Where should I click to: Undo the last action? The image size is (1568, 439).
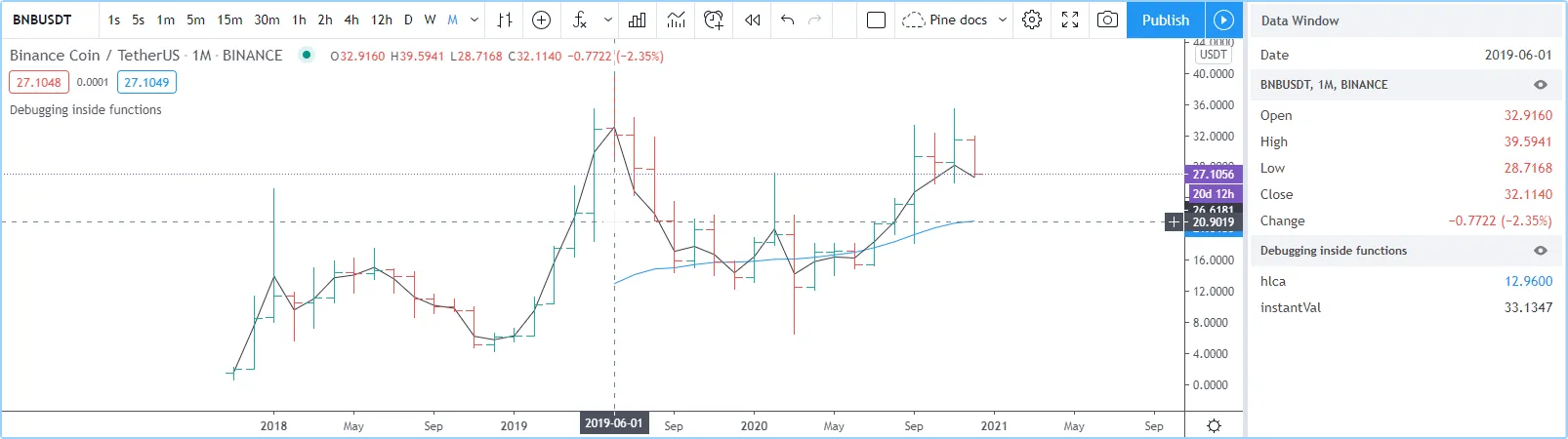pos(788,20)
